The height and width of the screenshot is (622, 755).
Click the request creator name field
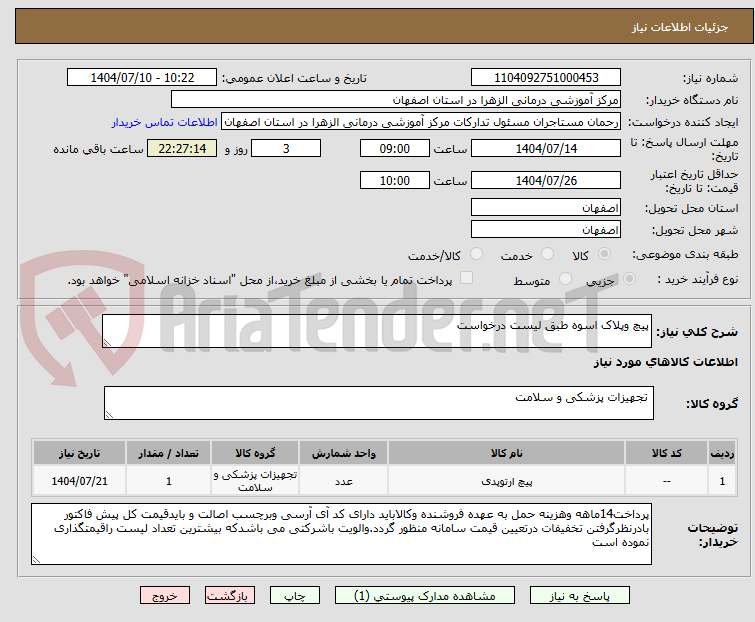[421, 122]
